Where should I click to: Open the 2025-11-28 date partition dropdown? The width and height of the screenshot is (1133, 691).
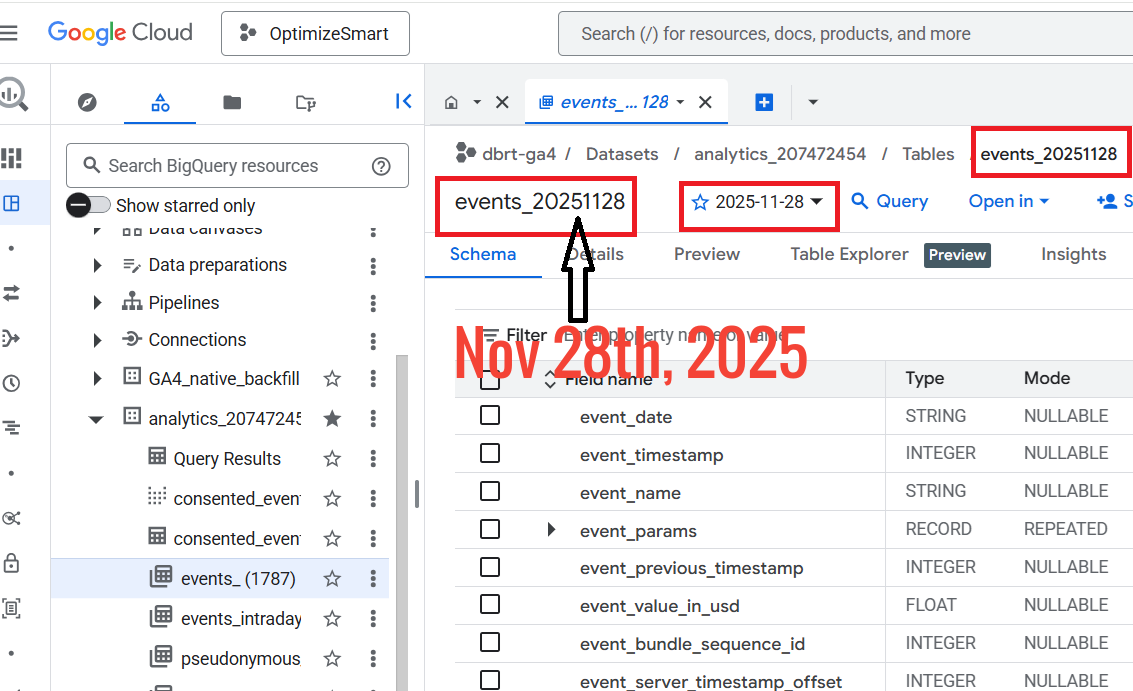click(x=759, y=202)
